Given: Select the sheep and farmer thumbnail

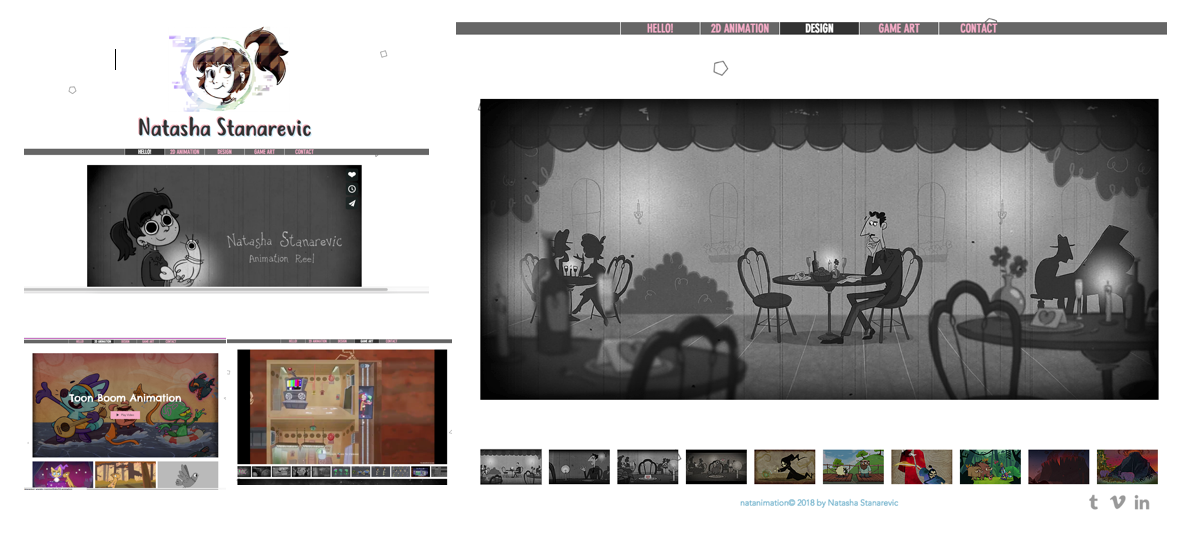Looking at the screenshot, I should (x=853, y=466).
